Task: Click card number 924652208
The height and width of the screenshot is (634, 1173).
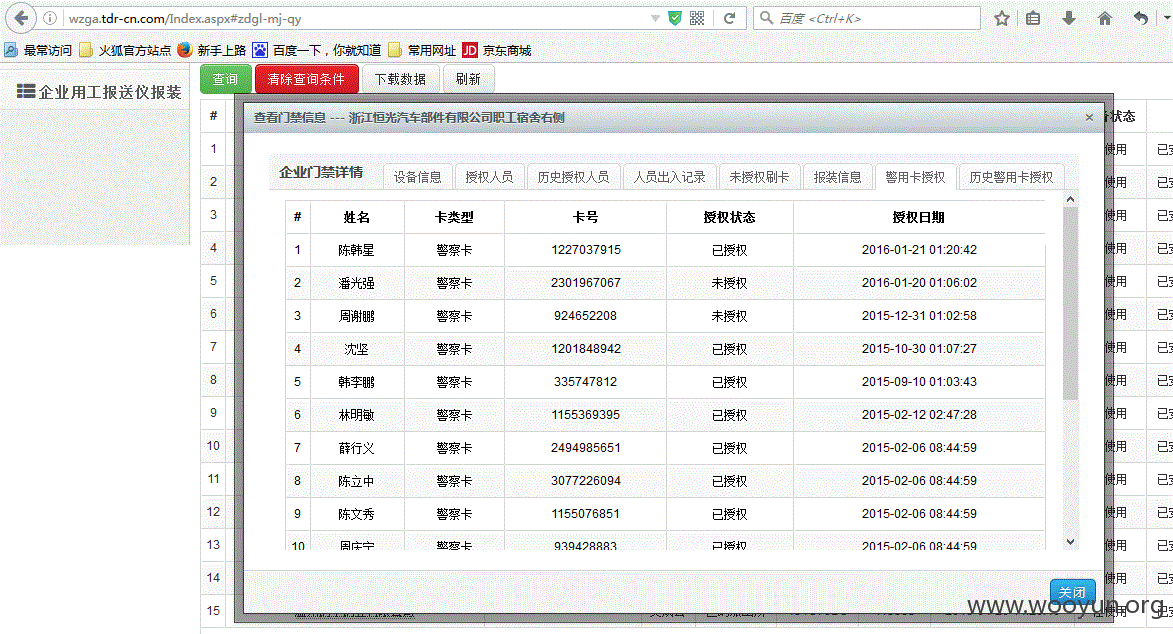Action: (586, 316)
